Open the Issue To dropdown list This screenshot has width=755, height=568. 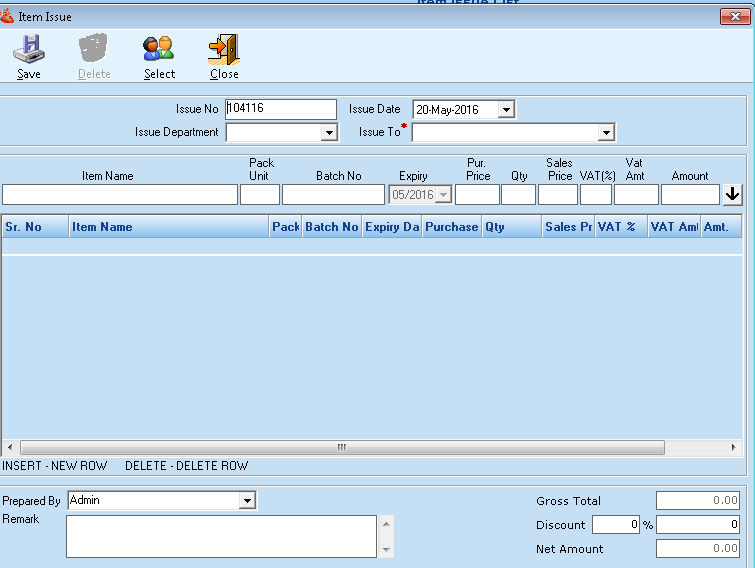[x=605, y=133]
